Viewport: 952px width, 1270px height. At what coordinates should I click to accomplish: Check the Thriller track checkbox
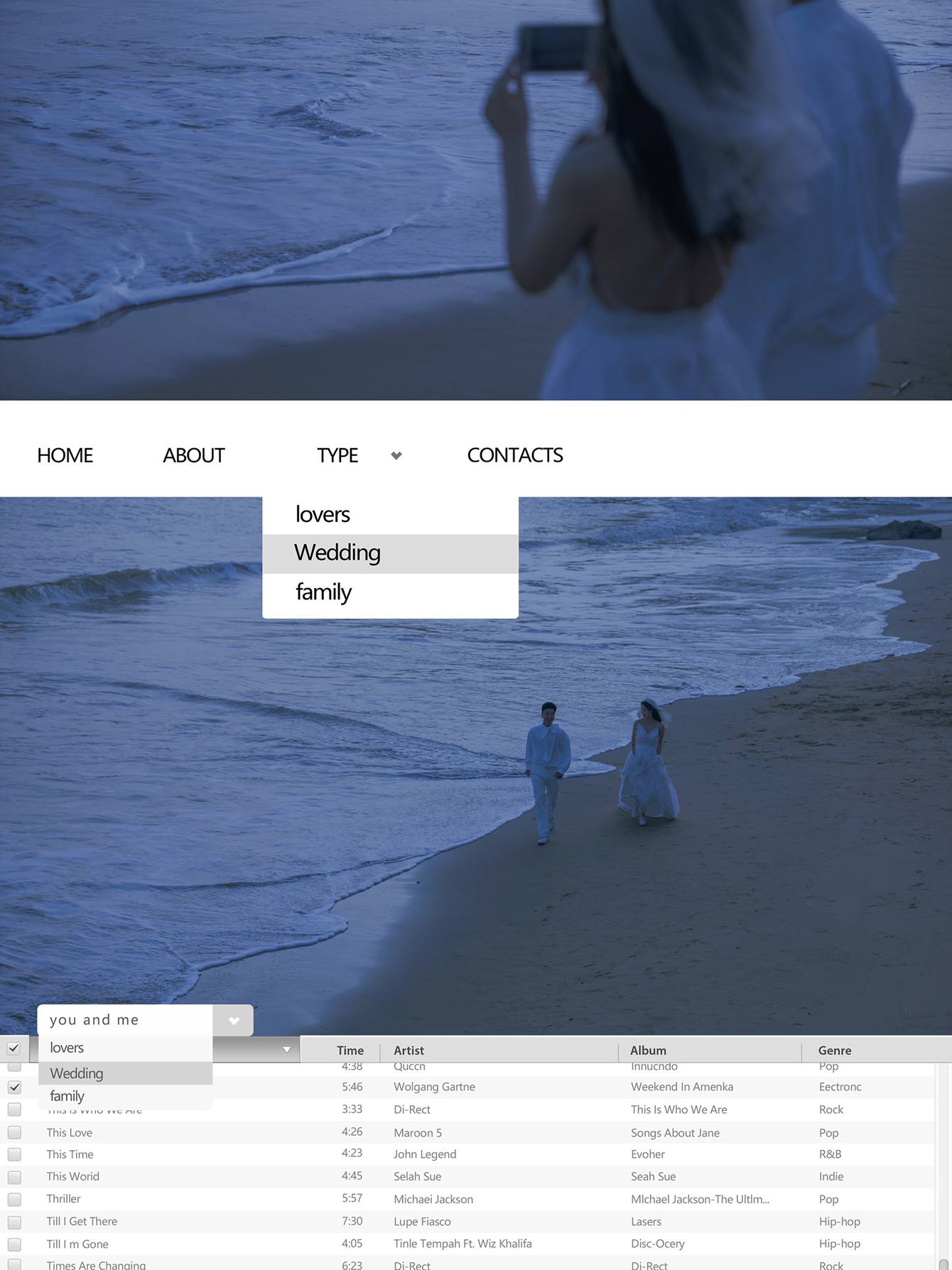pos(14,1200)
